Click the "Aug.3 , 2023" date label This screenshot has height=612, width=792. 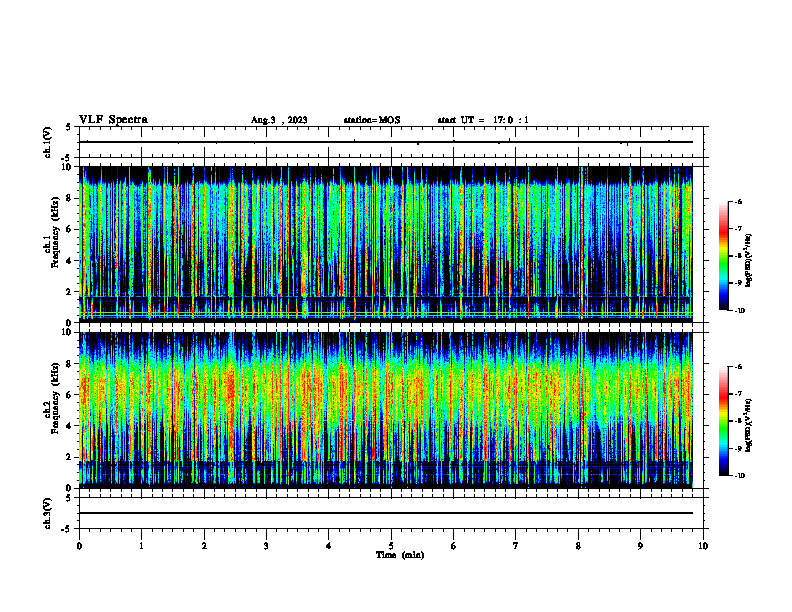(x=279, y=120)
